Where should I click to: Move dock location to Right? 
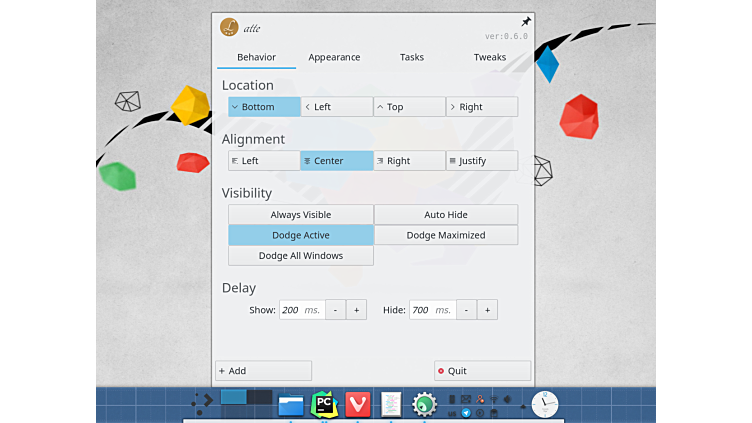482,107
